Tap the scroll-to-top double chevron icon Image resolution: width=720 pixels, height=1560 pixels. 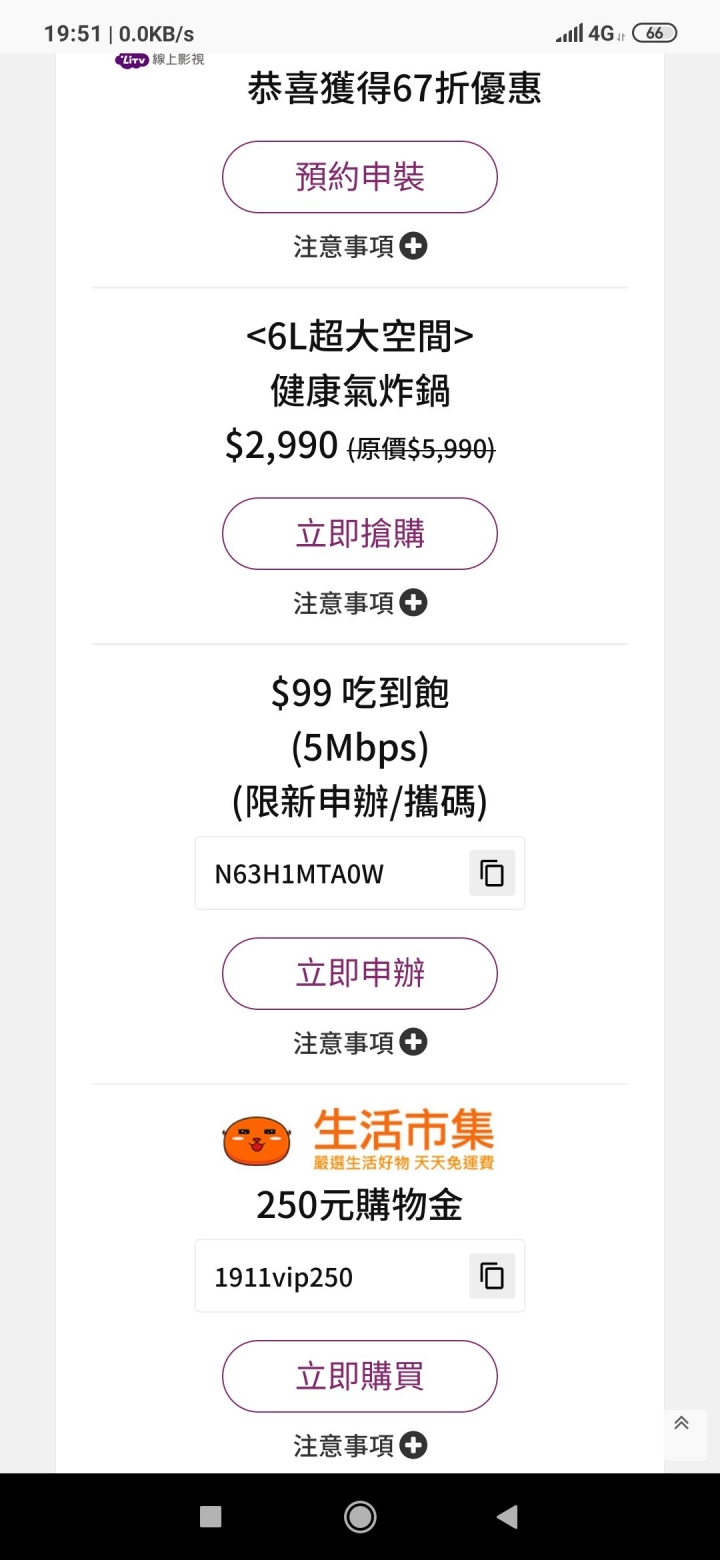pos(681,1423)
